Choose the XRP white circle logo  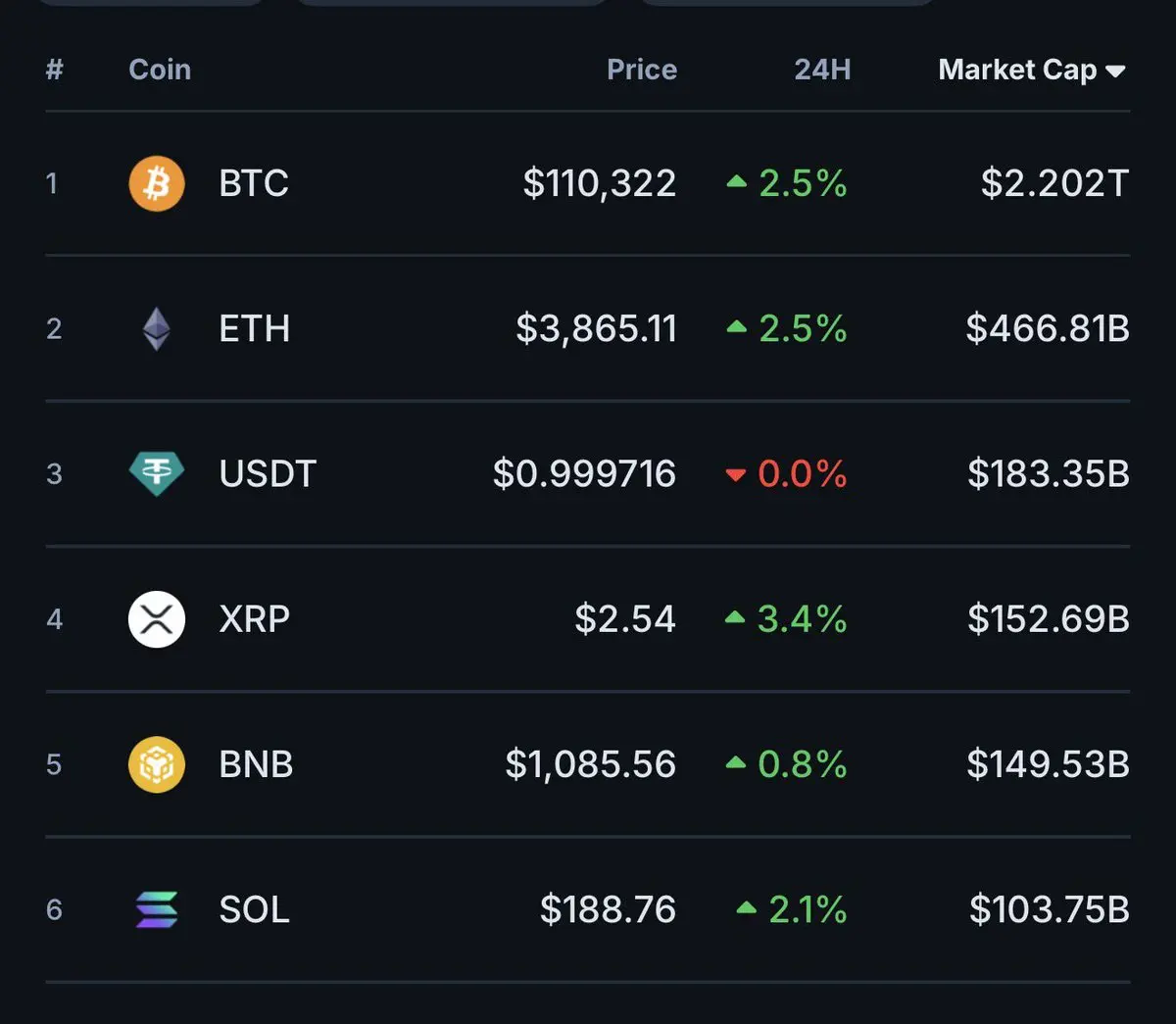coord(157,619)
